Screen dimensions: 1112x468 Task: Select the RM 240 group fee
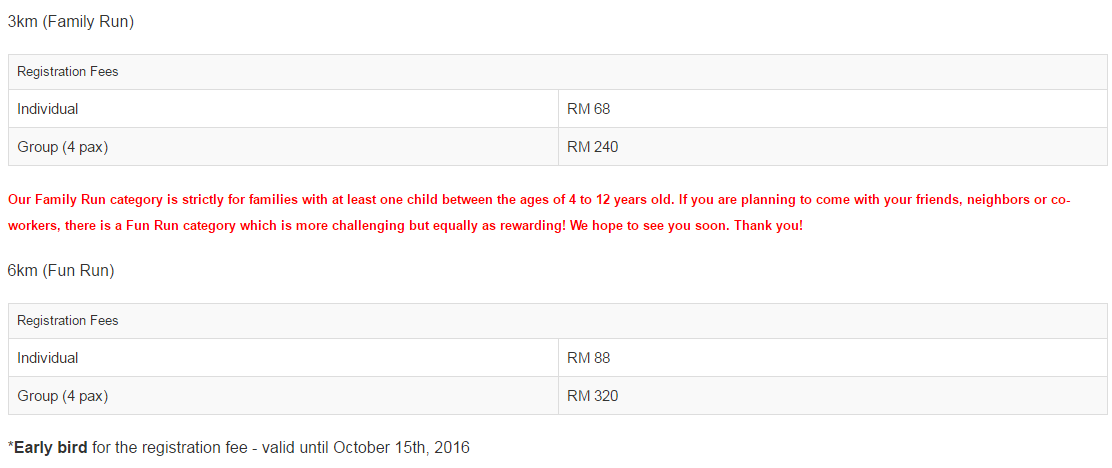[x=593, y=147]
